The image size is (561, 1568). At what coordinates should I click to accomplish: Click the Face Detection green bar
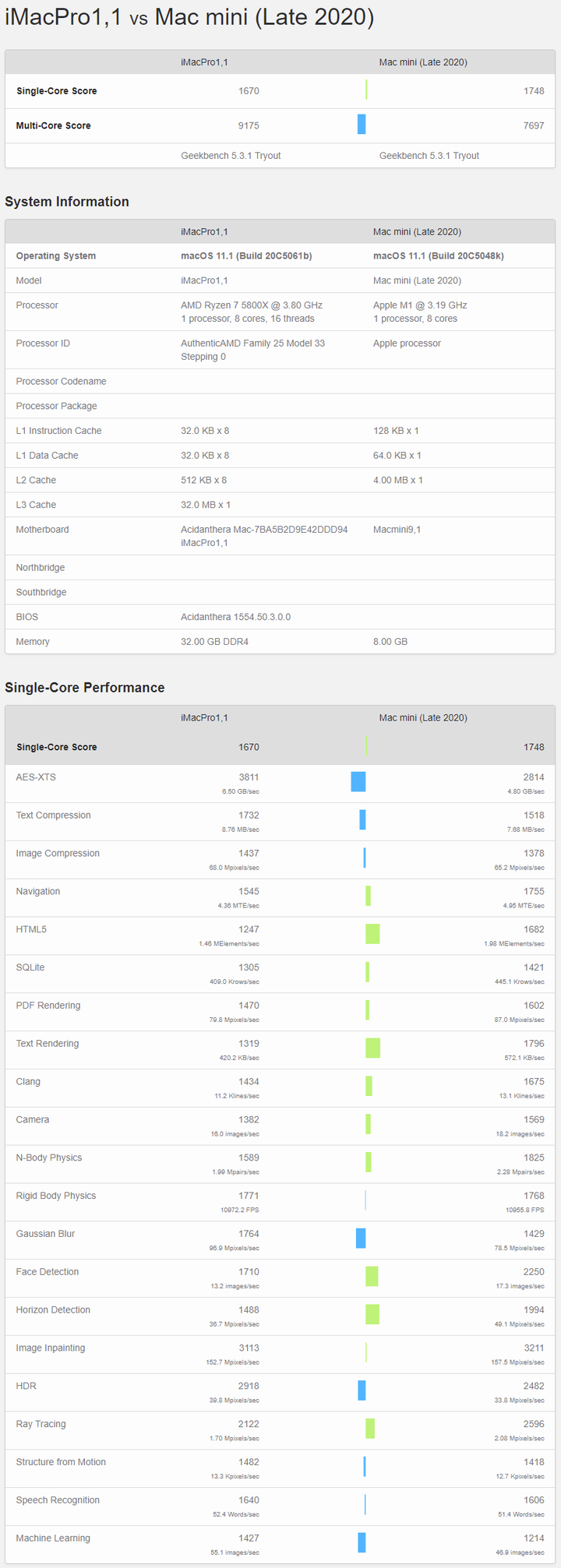pyautogui.click(x=372, y=1276)
